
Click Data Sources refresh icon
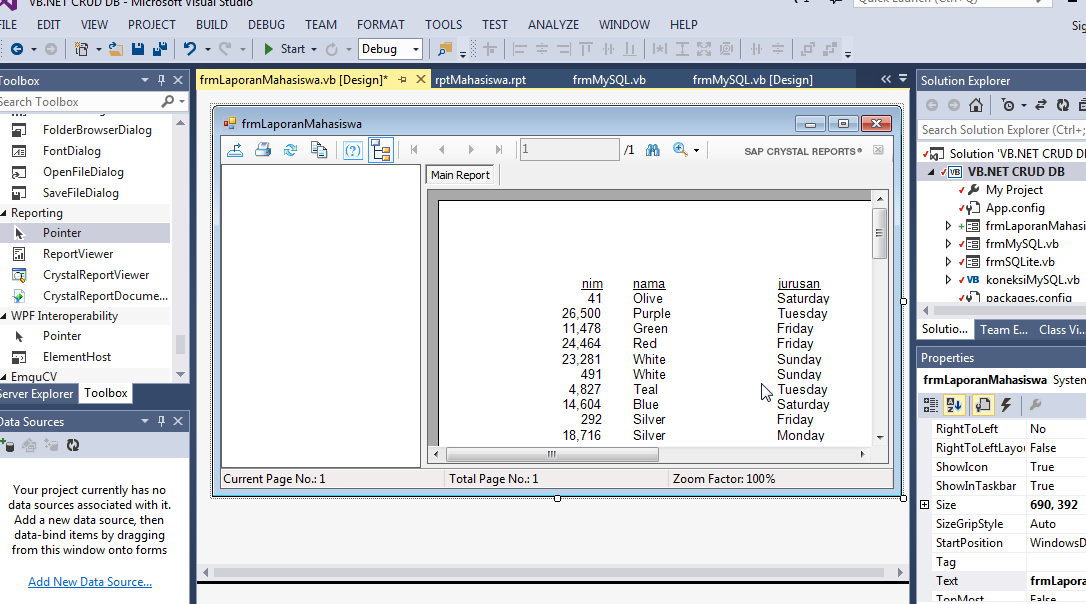pyautogui.click(x=73, y=445)
